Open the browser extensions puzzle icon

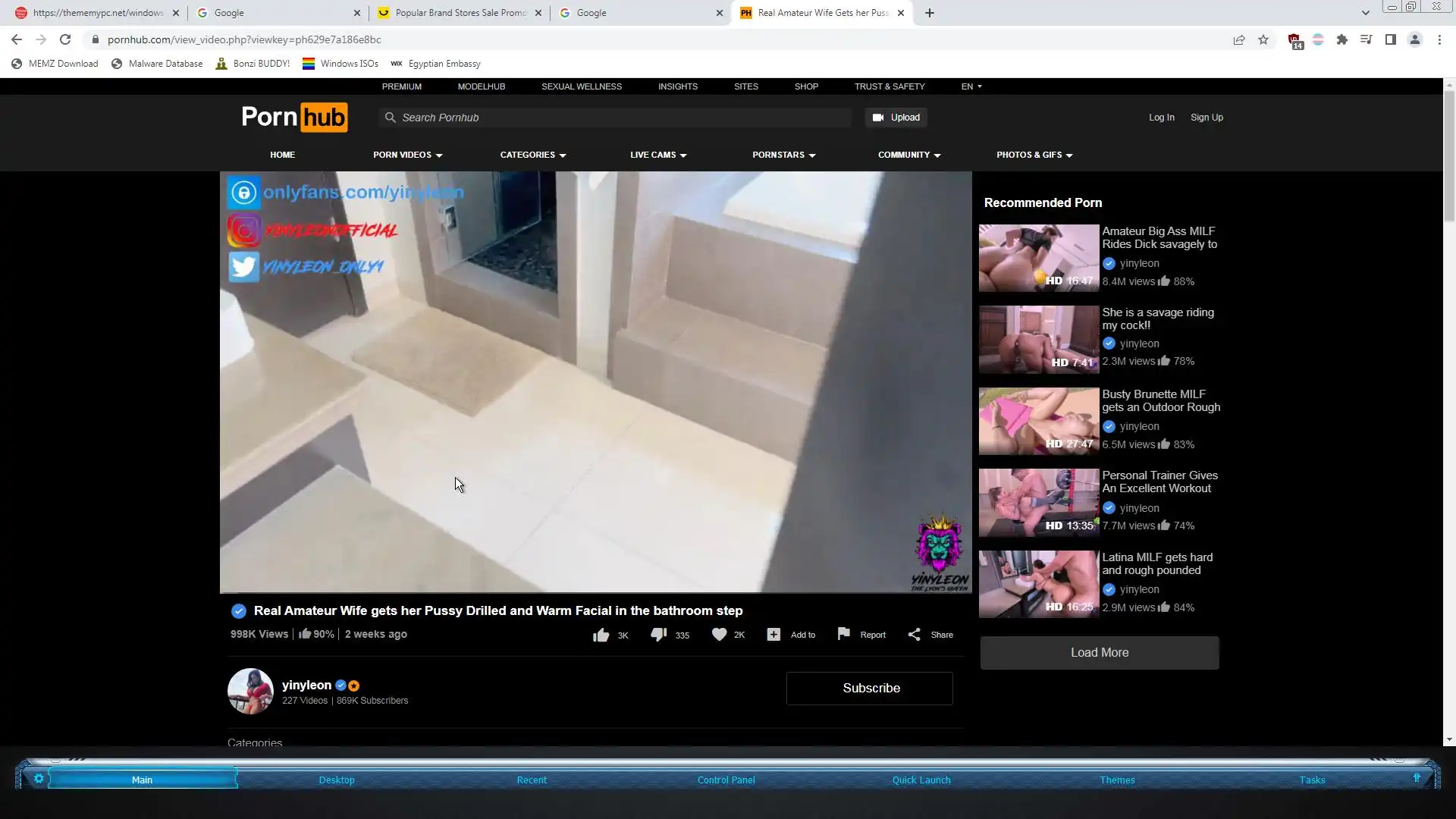[x=1342, y=39]
